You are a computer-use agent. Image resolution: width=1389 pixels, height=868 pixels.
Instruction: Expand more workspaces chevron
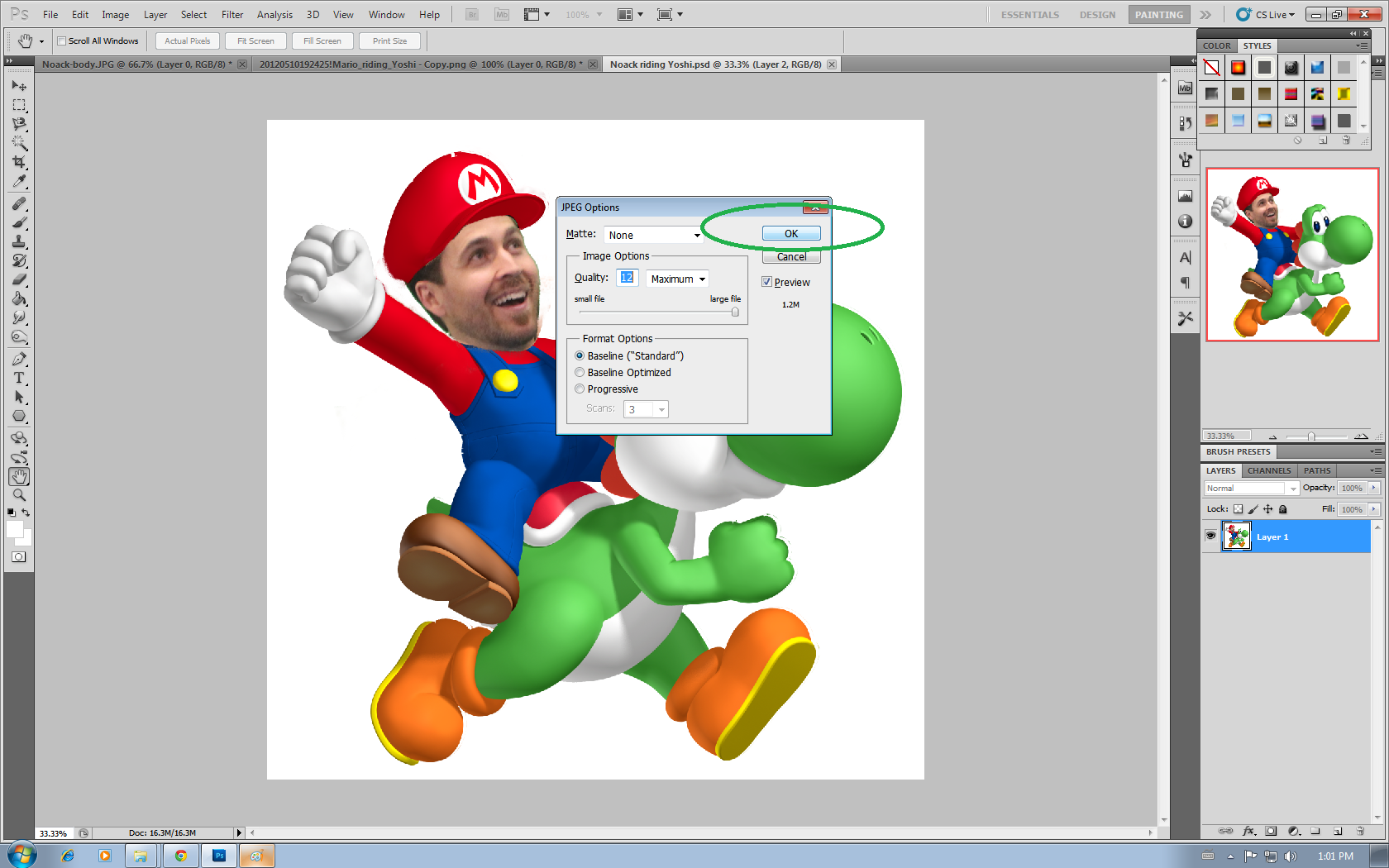1205,14
